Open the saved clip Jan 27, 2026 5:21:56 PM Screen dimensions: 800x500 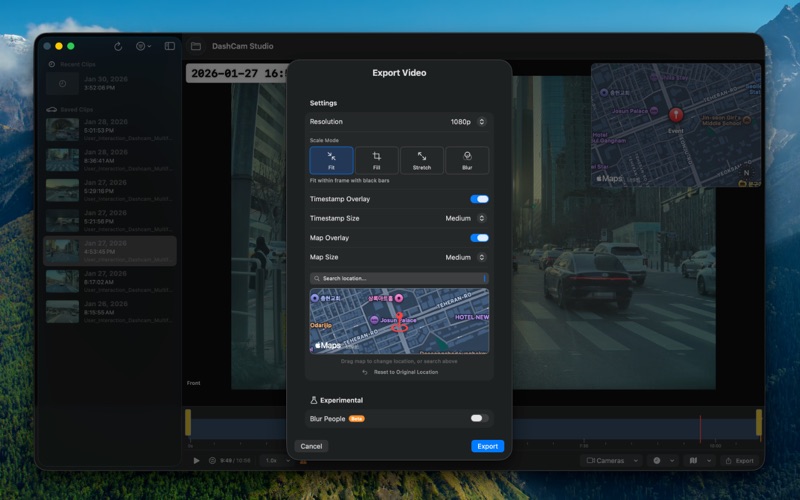(x=110, y=221)
